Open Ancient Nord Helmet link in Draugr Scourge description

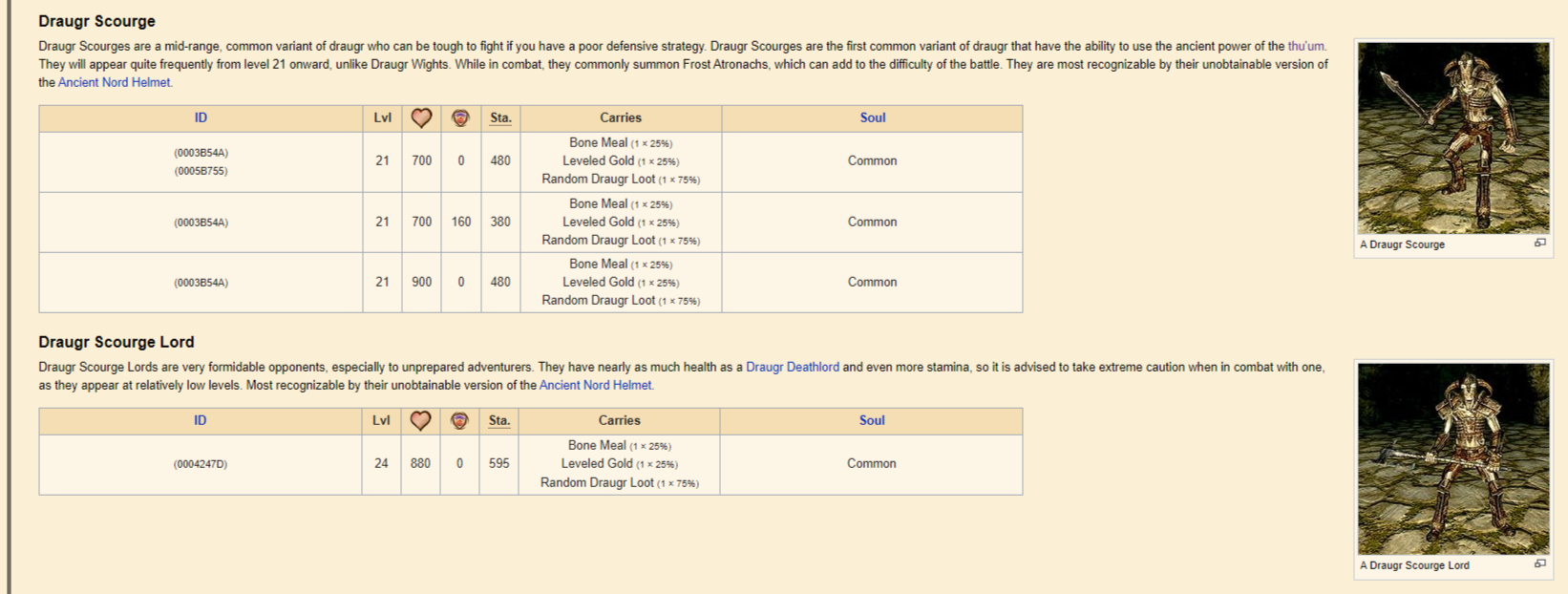click(x=115, y=82)
